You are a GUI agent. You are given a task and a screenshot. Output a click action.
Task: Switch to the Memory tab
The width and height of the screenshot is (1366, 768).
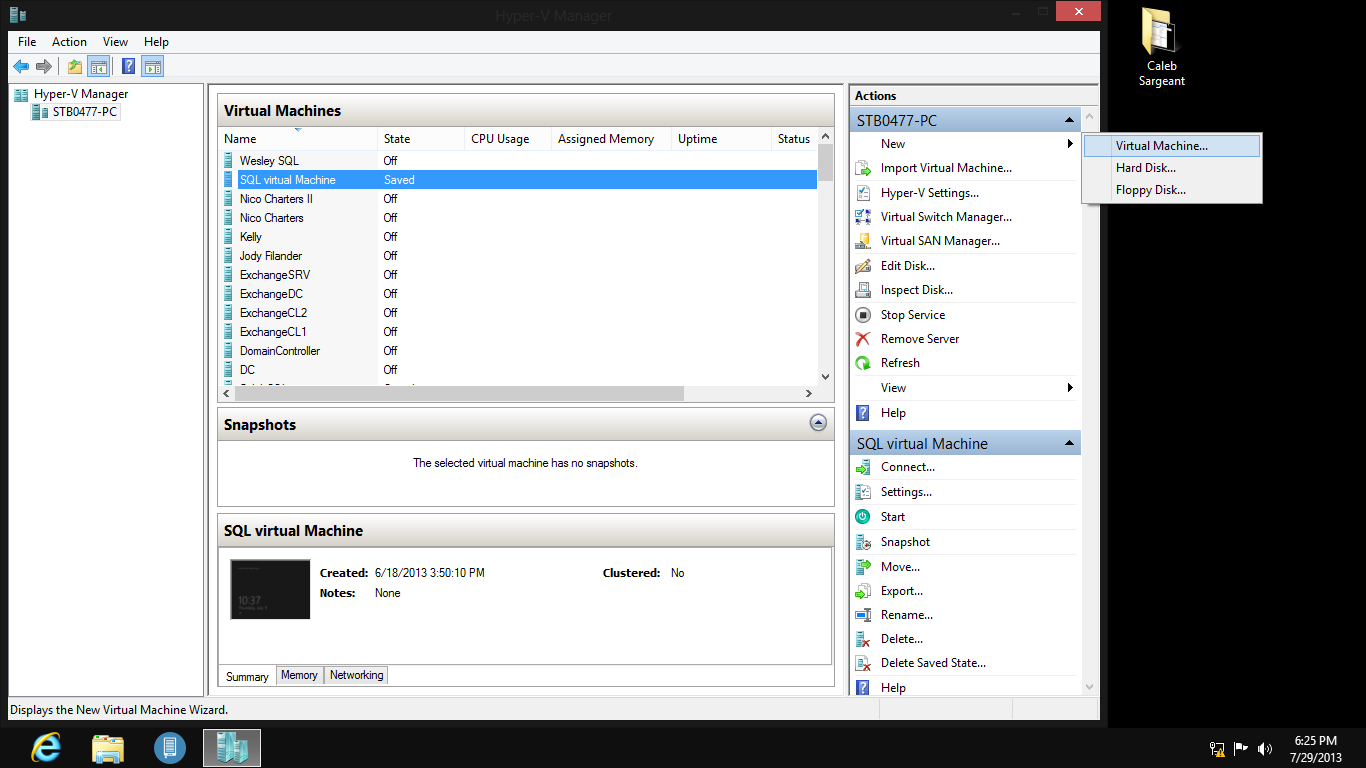tap(299, 675)
